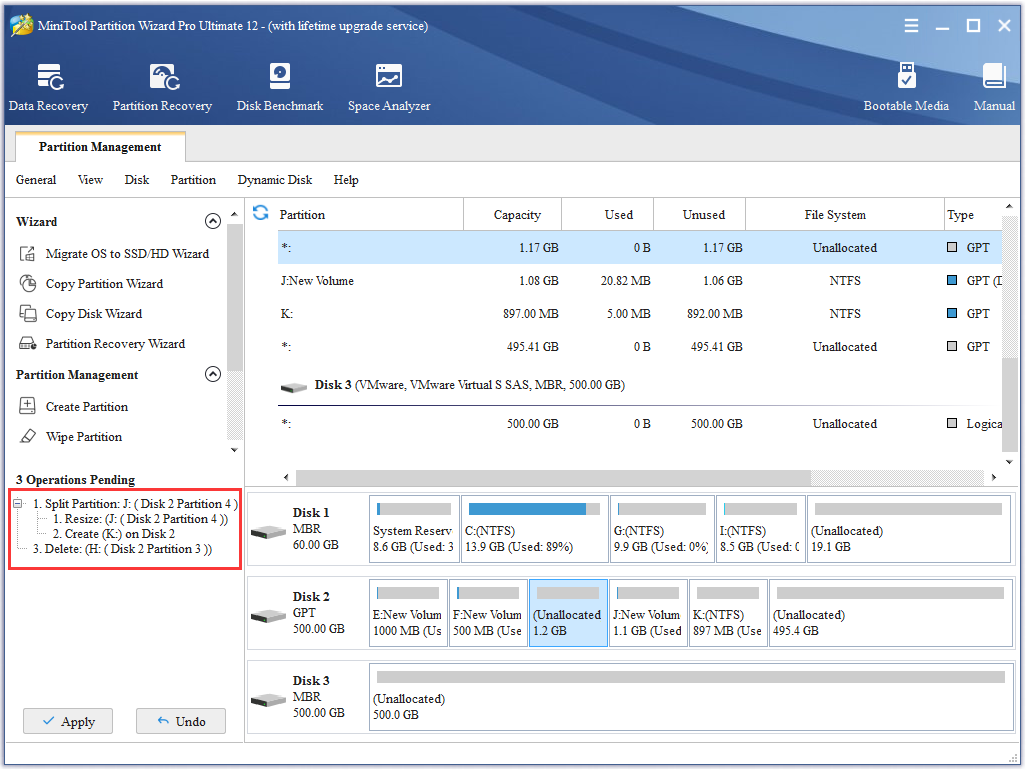Apply the pending operations
Screen dimensions: 1026x770
click(68, 721)
